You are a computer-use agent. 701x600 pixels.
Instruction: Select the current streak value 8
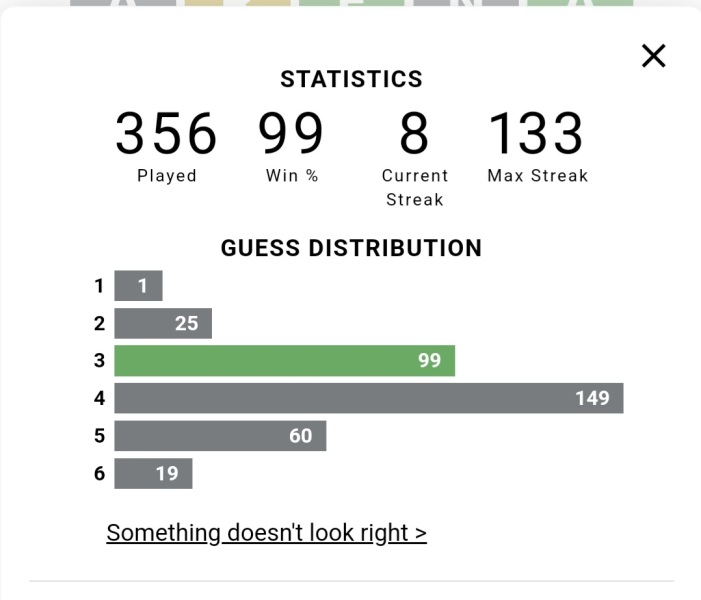tap(414, 133)
